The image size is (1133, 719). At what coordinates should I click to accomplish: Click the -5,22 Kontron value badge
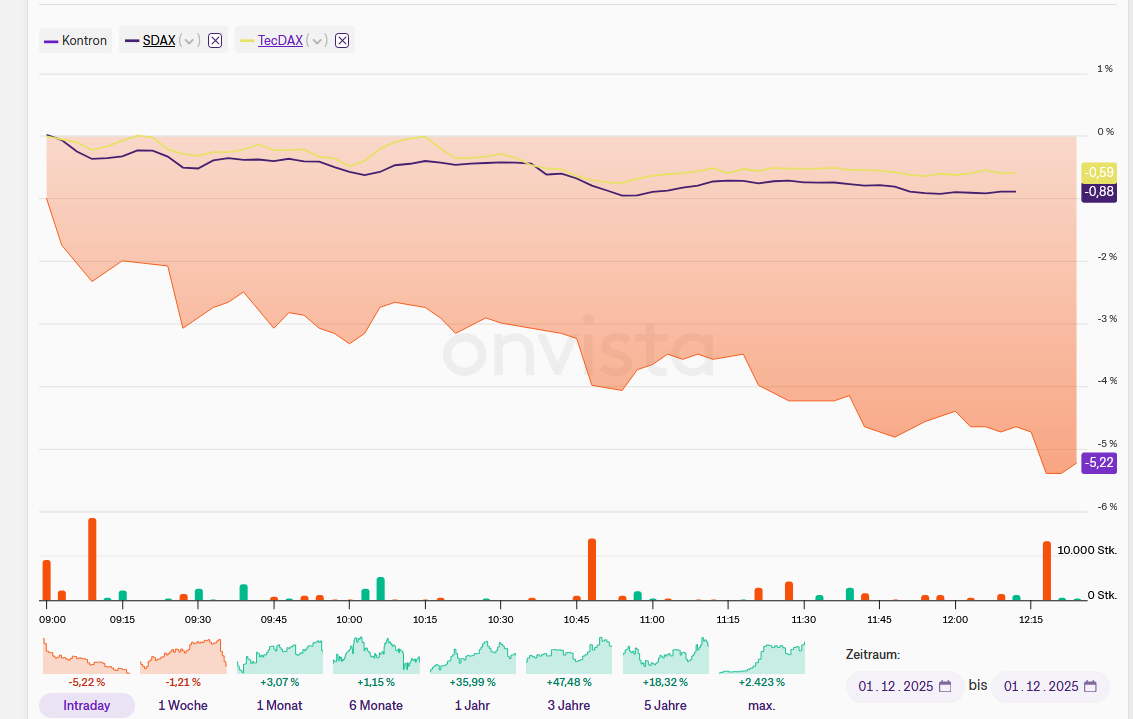pos(1099,462)
